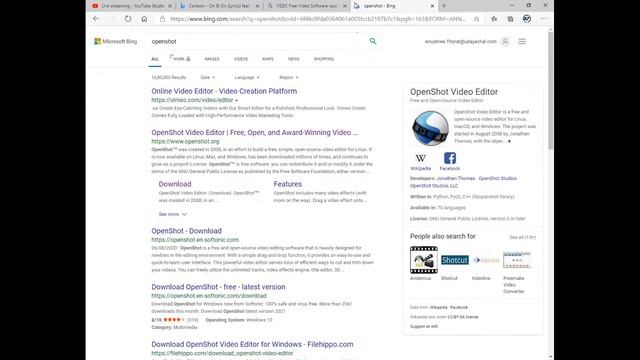Open the vimeo.com ad URL dropdown arrow
This screenshot has height=360, width=640.
pos(236,100)
